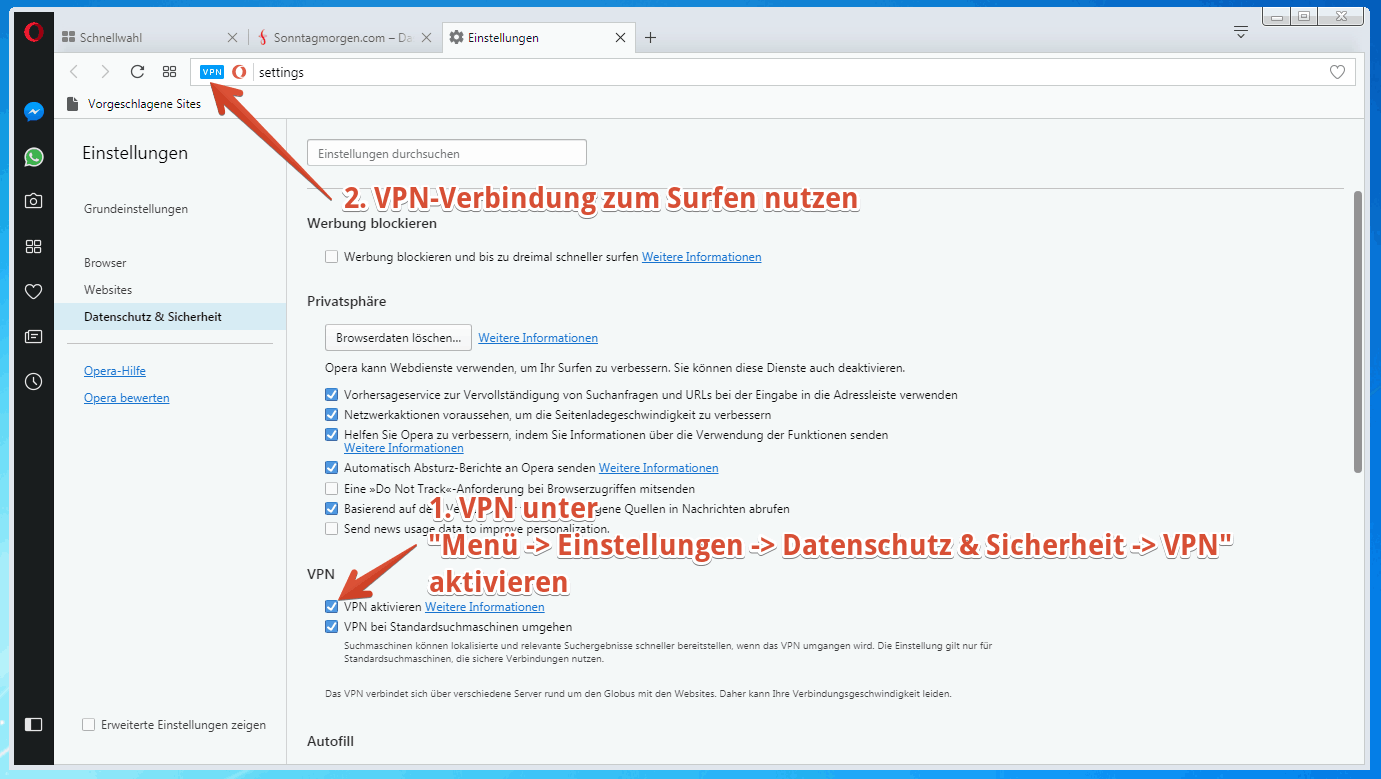Switch to the Schnellwahl tab

pos(150,38)
